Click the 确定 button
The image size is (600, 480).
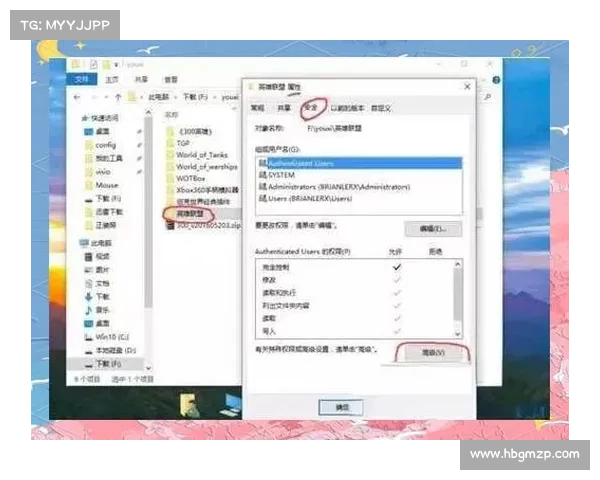tap(341, 407)
